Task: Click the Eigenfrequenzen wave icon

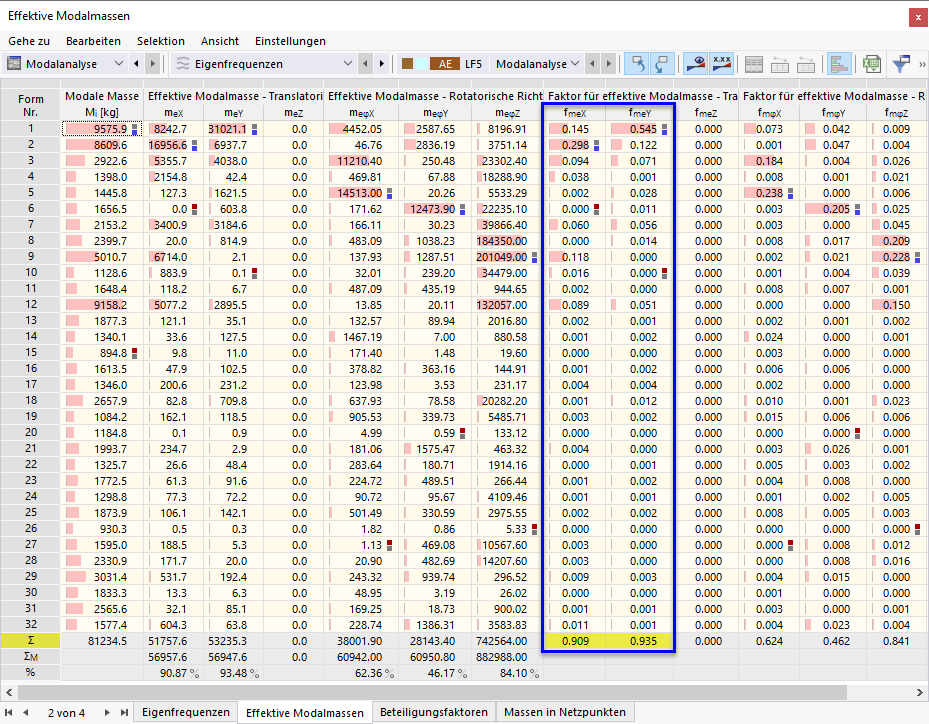Action: (183, 63)
